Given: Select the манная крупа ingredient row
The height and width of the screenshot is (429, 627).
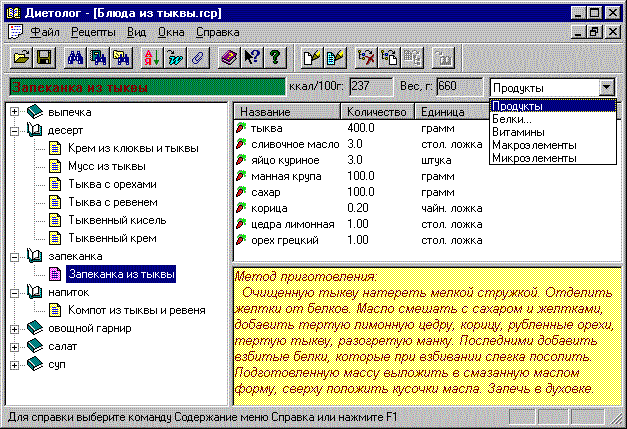Looking at the screenshot, I should pyautogui.click(x=359, y=176).
